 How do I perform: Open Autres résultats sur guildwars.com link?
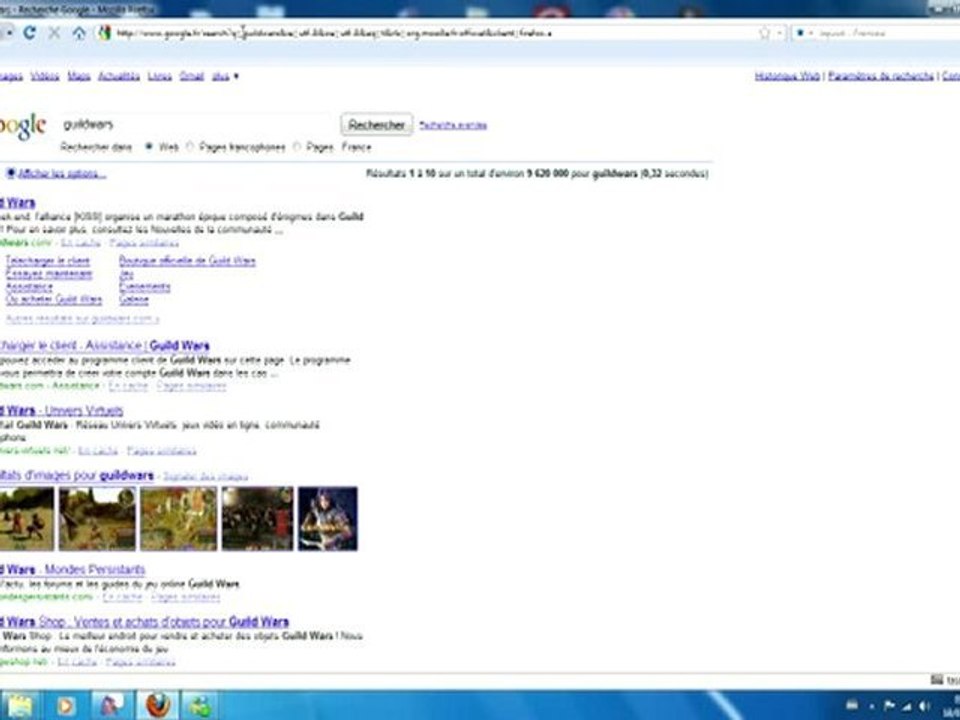tap(82, 318)
